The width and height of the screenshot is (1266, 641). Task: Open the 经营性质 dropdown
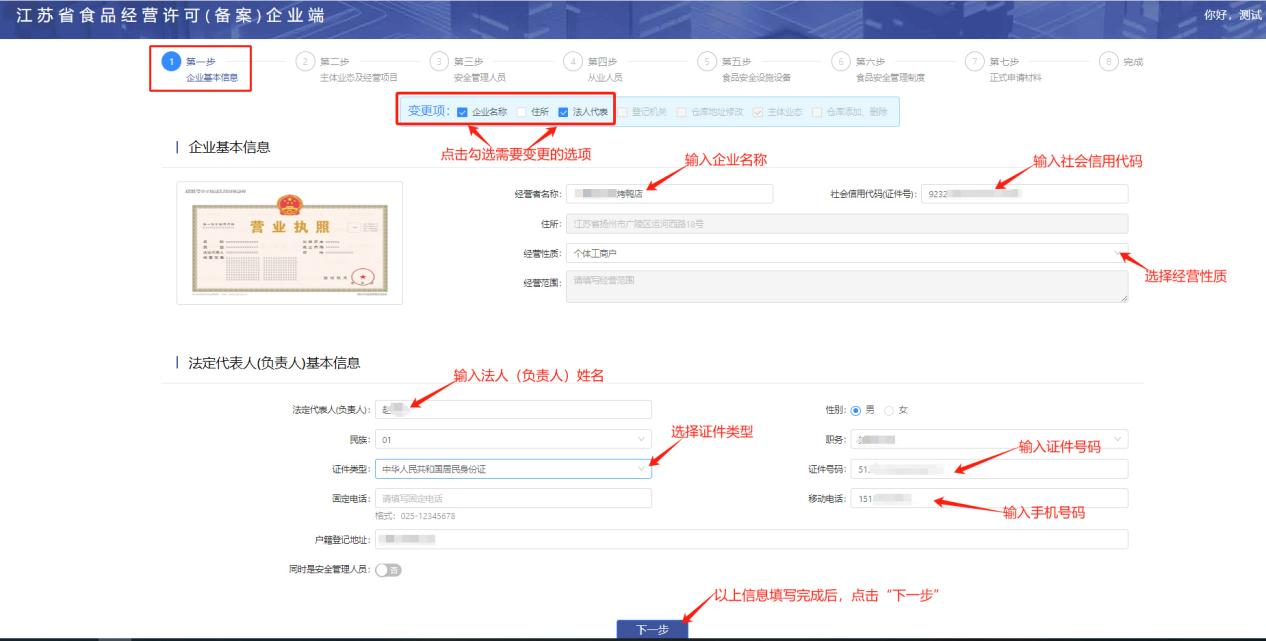pos(846,254)
